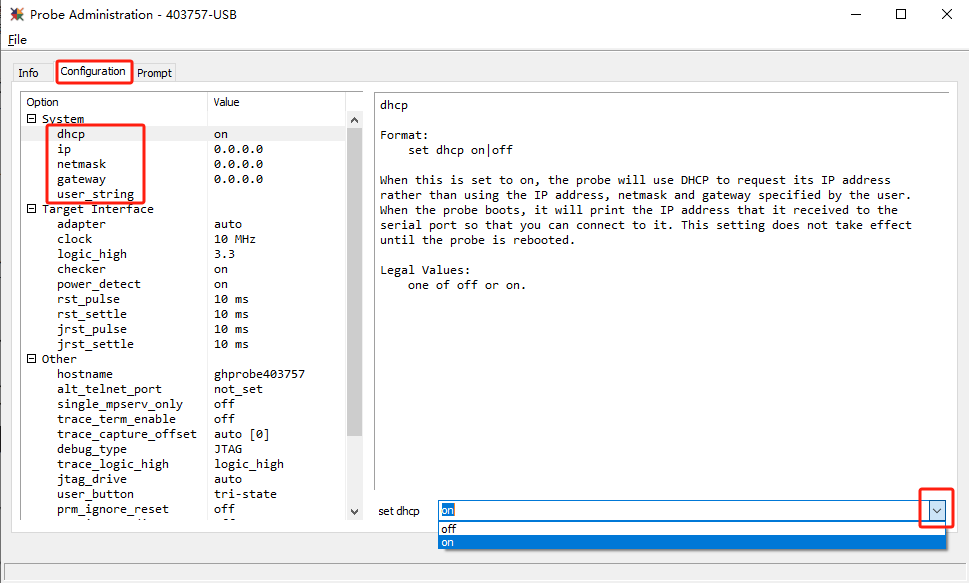Click the Probe Administration app icon
The width and height of the screenshot is (969, 583).
pos(17,14)
